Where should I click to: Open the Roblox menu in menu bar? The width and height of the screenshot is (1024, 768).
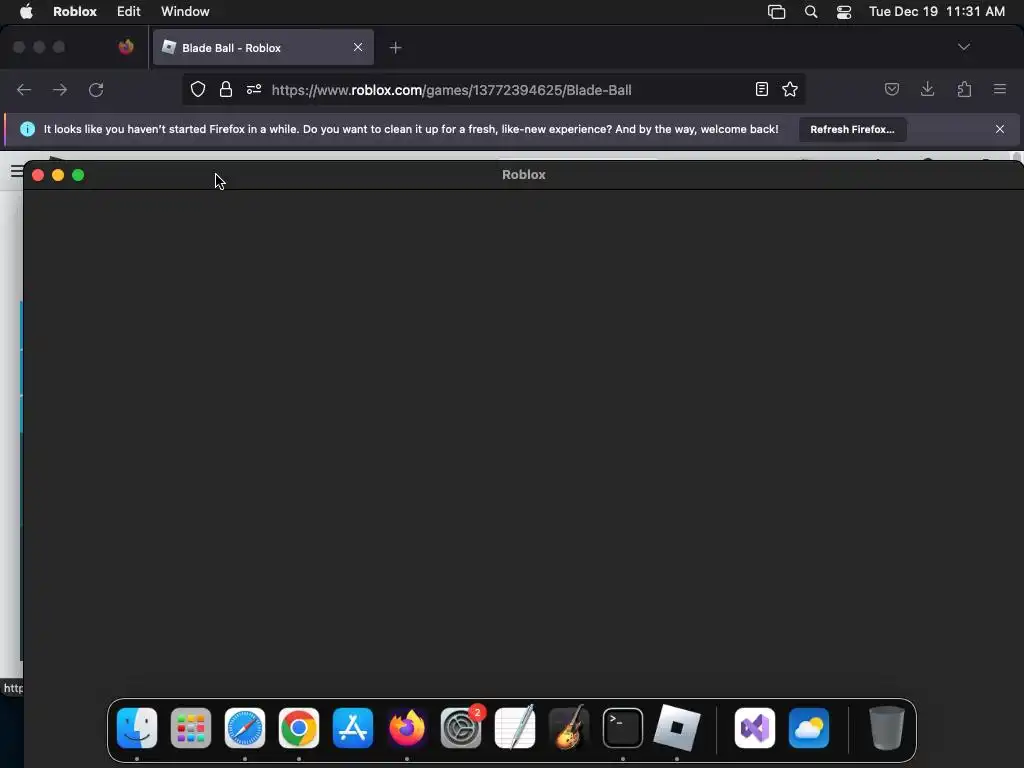tap(74, 12)
